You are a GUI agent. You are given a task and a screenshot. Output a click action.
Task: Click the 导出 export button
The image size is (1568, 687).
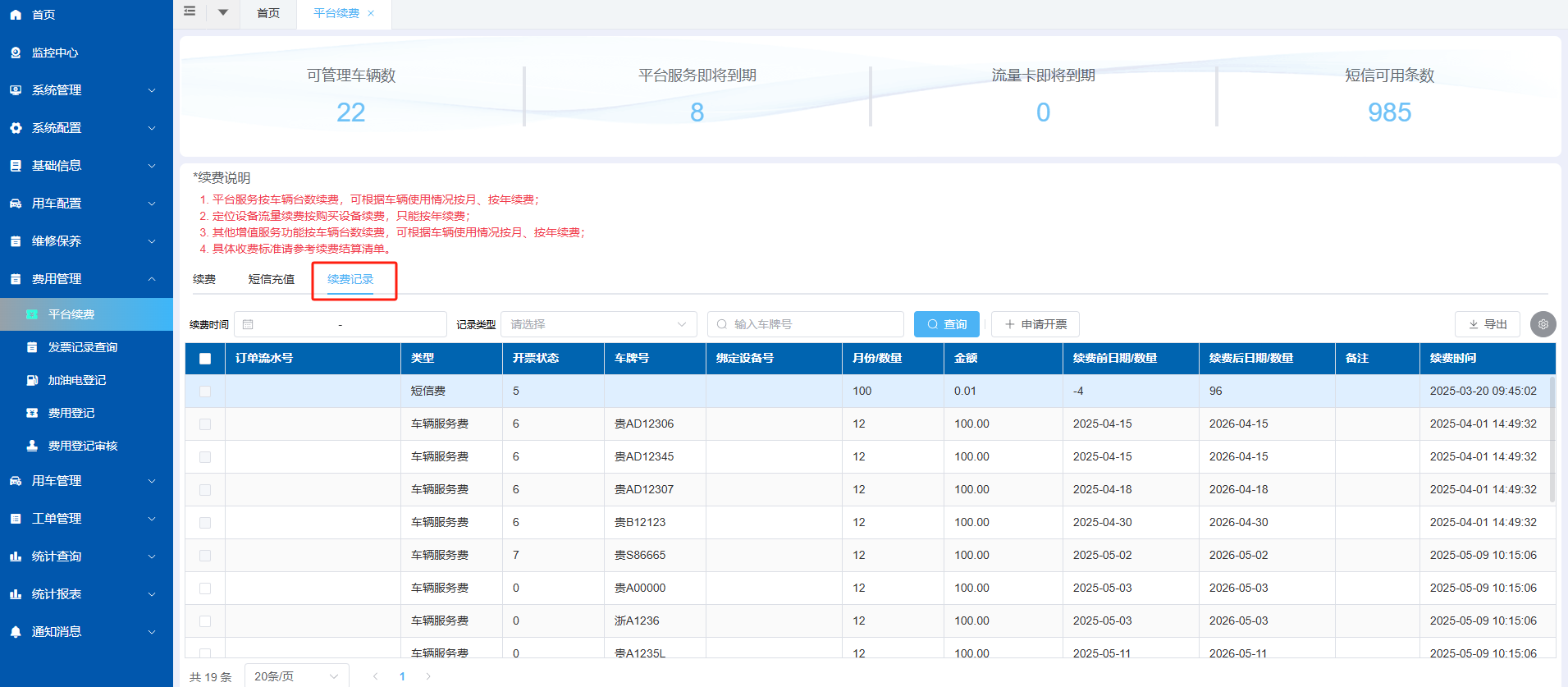tap(1487, 324)
